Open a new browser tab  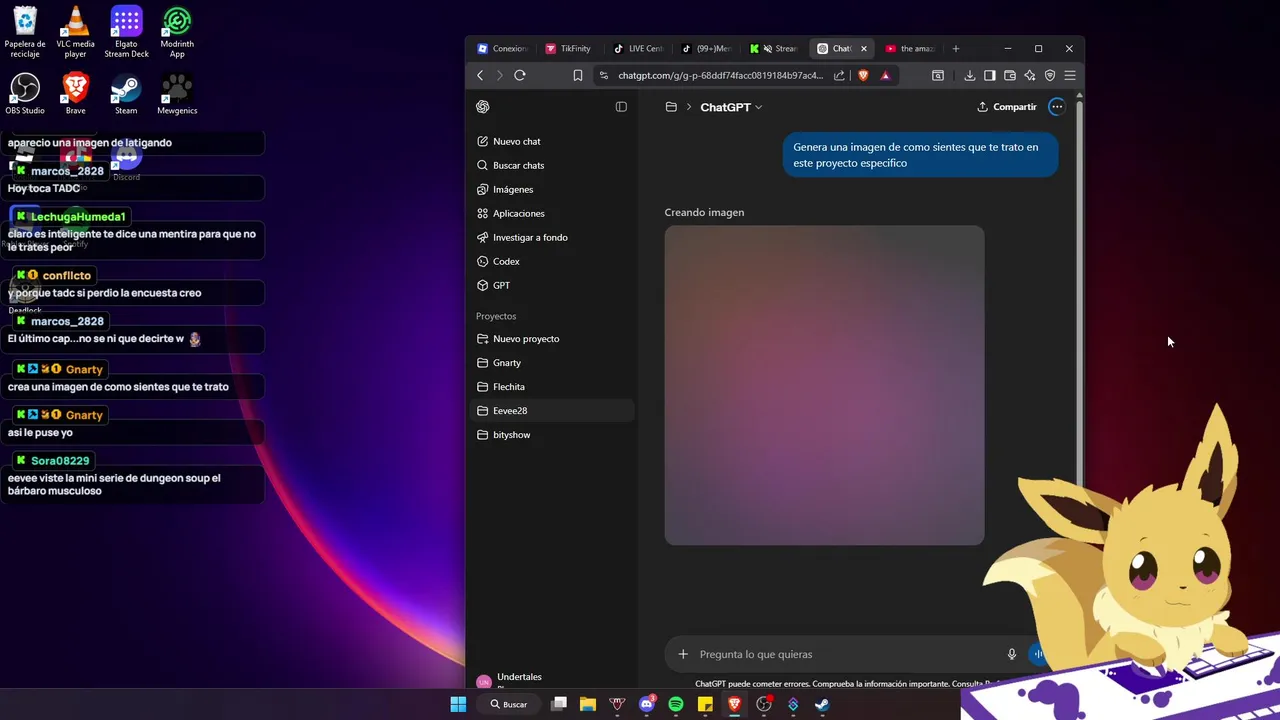point(956,48)
